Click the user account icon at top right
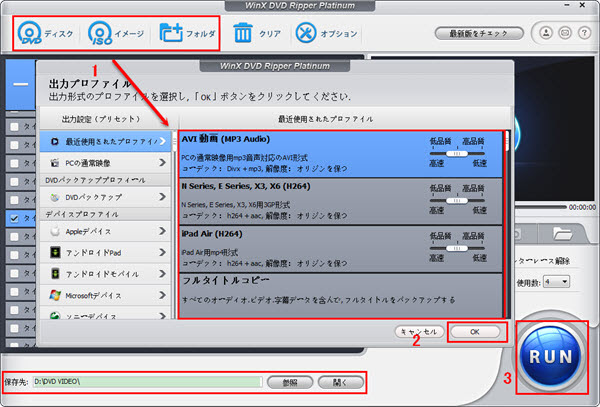This screenshot has height=407, width=600. coord(546,33)
